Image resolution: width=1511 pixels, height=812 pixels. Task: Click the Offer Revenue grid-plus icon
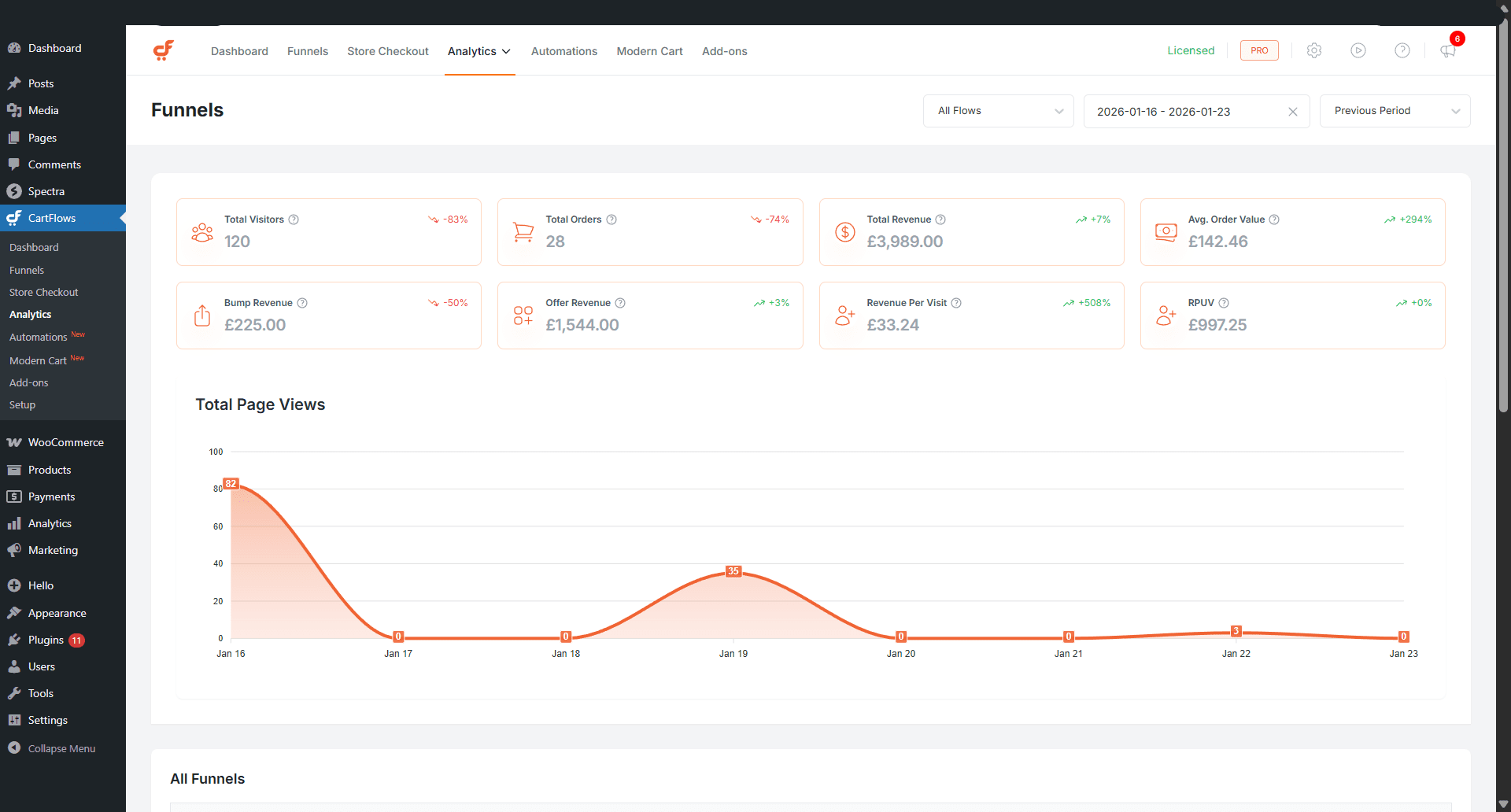[x=523, y=316]
